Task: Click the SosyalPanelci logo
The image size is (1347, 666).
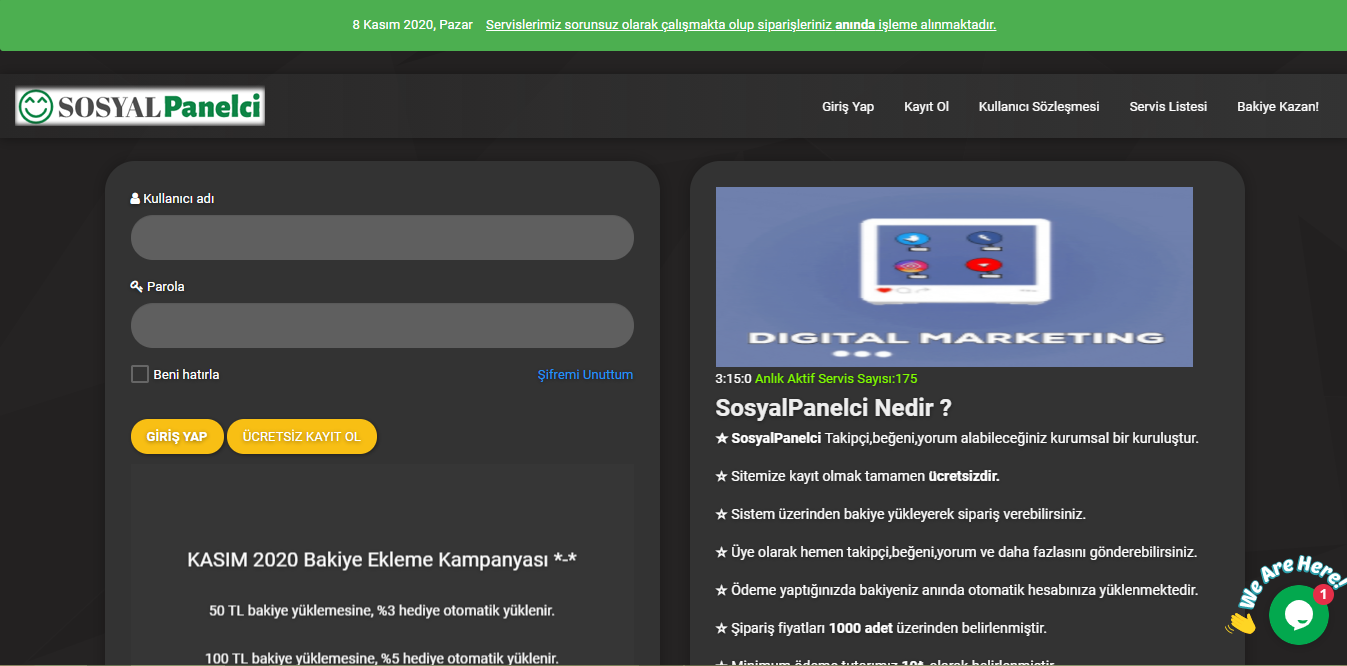Action: coord(140,106)
